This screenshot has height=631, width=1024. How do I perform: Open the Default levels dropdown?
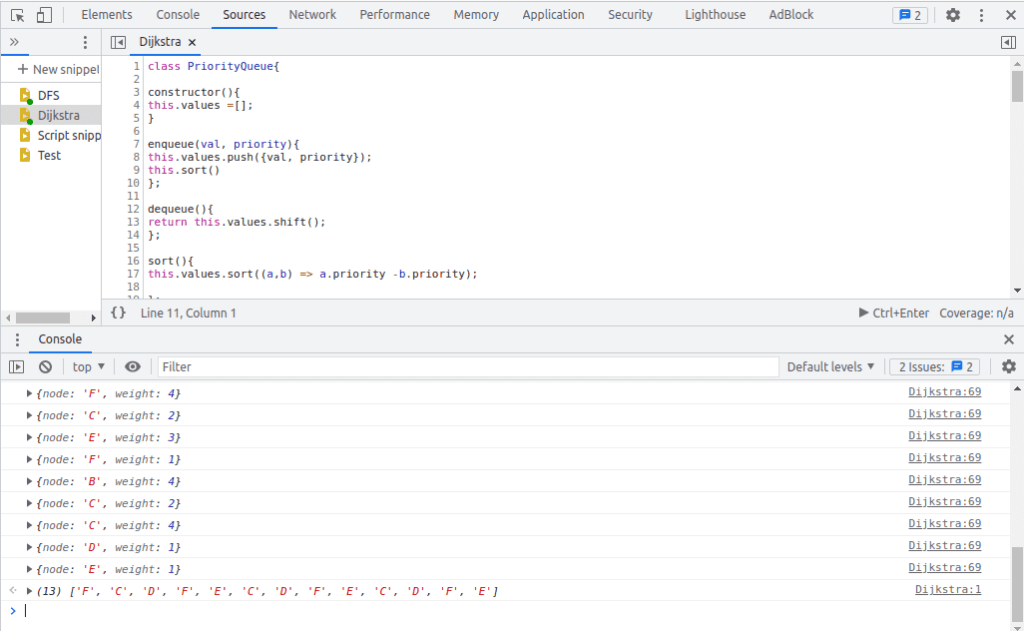click(x=830, y=366)
